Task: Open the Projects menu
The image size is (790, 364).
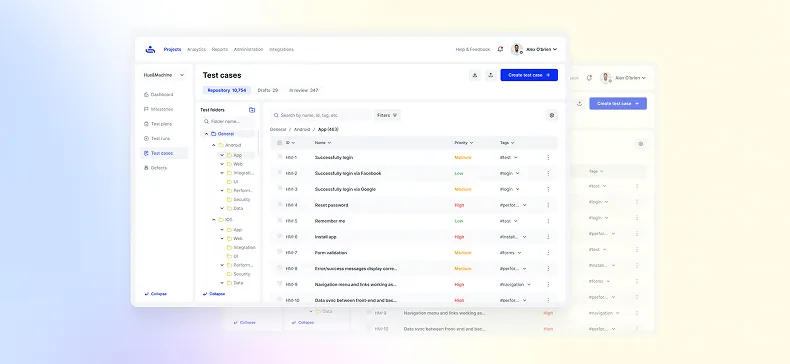Action: [x=172, y=49]
